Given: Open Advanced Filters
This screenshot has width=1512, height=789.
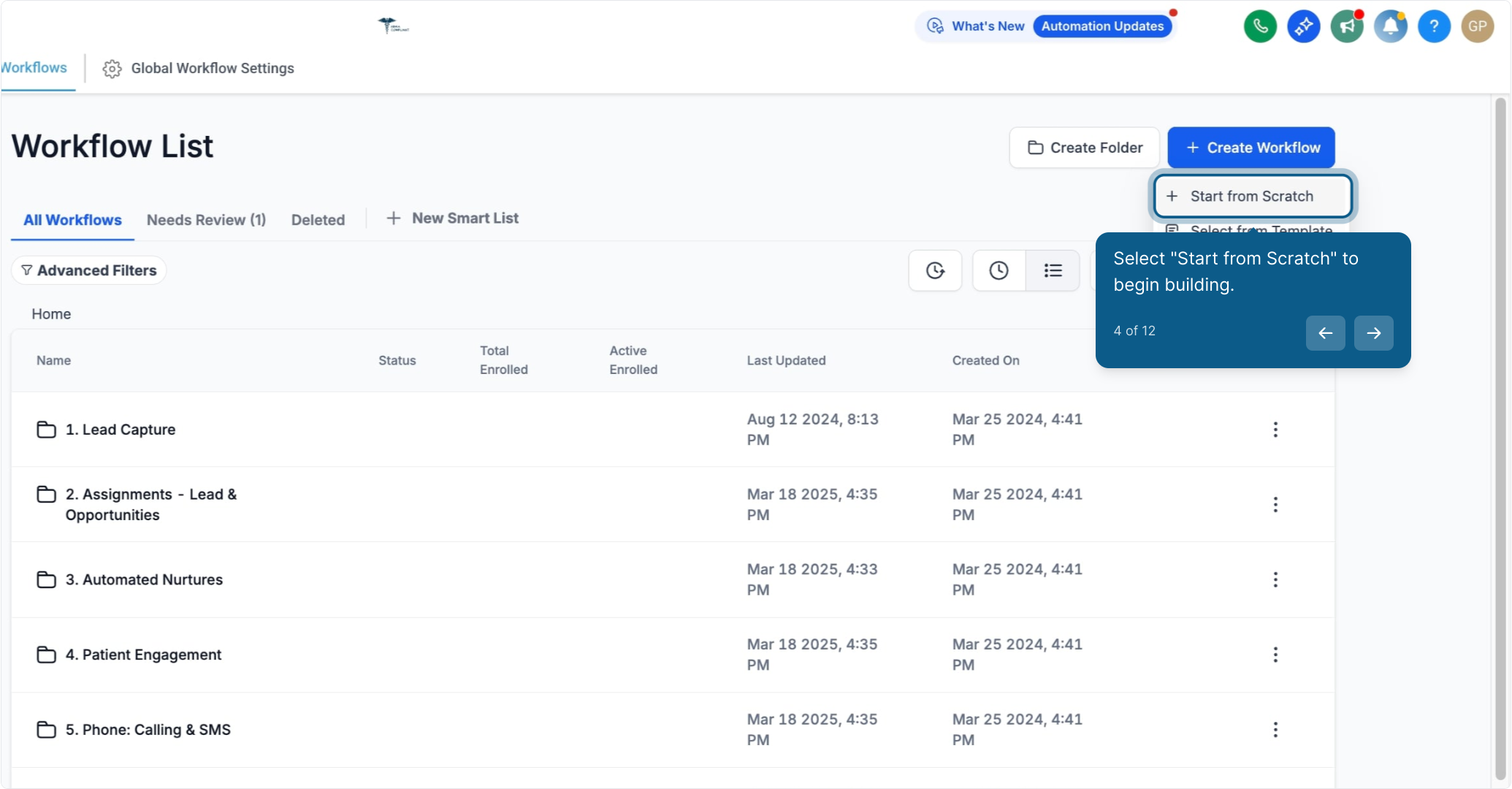Looking at the screenshot, I should [x=88, y=270].
